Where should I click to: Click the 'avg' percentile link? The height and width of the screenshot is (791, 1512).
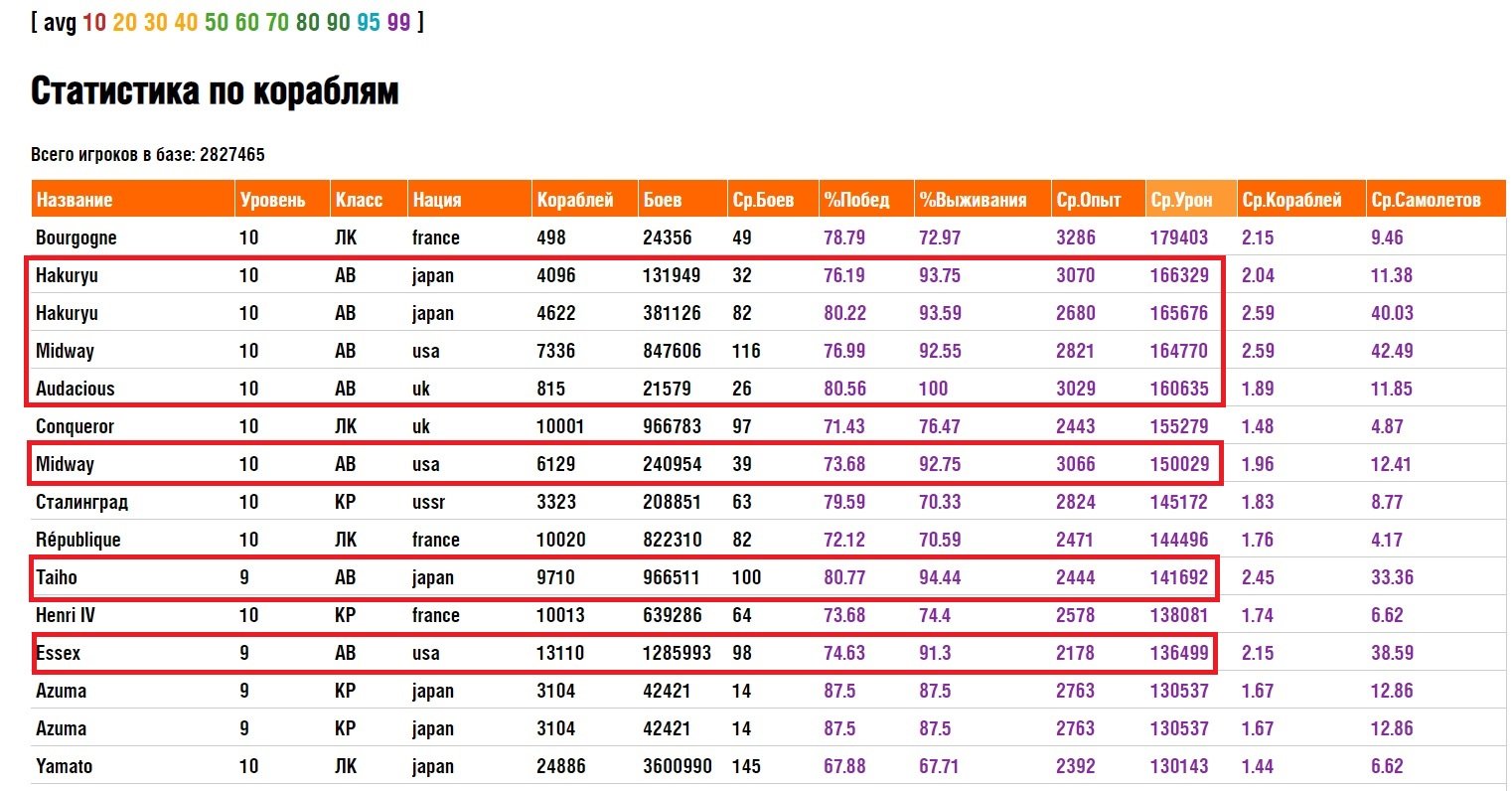(x=60, y=22)
